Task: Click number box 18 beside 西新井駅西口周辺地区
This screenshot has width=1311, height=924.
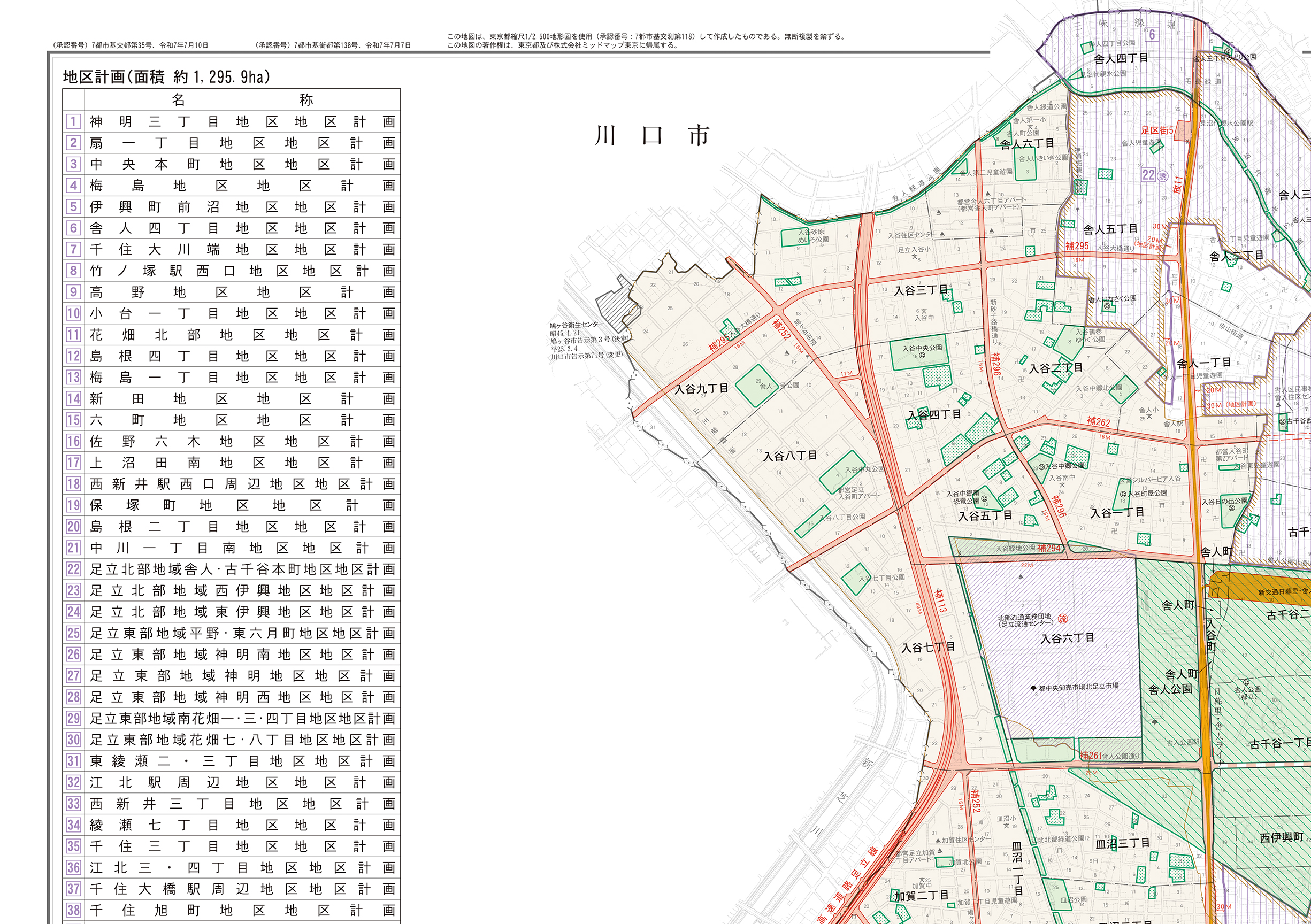Action: coord(73,484)
